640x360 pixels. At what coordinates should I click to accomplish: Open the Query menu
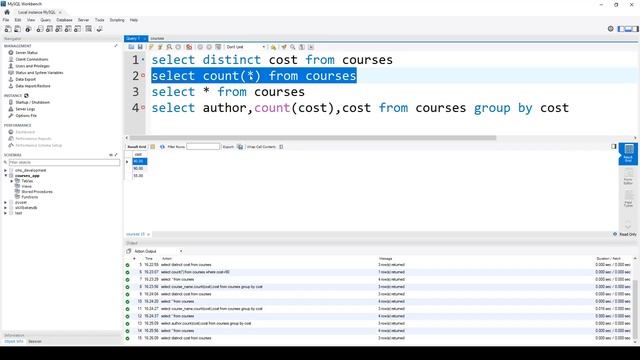[x=46, y=20]
